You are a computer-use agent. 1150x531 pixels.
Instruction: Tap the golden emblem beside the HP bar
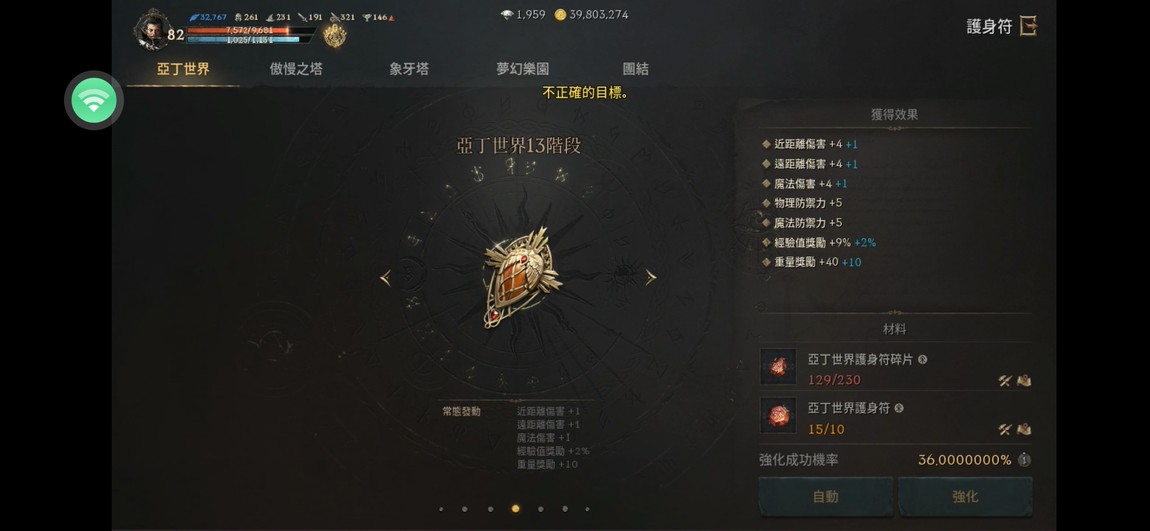334,34
